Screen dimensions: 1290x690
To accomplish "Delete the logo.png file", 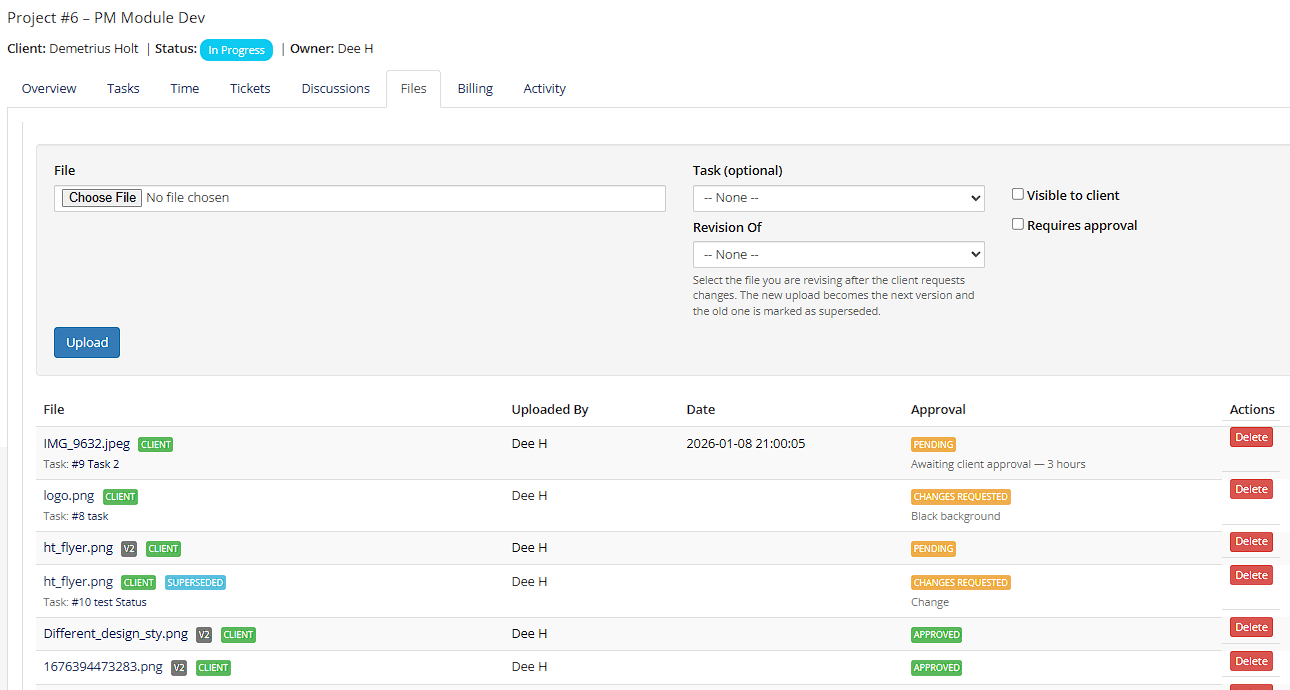I will point(1251,489).
